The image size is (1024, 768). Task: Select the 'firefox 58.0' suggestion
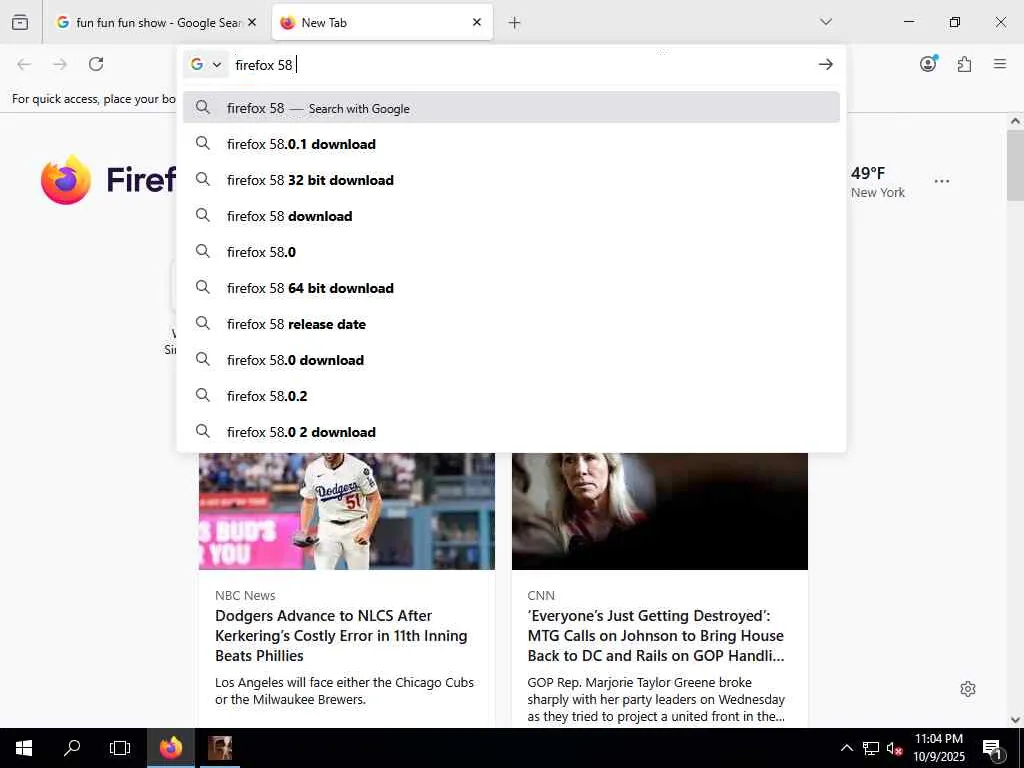click(x=511, y=251)
